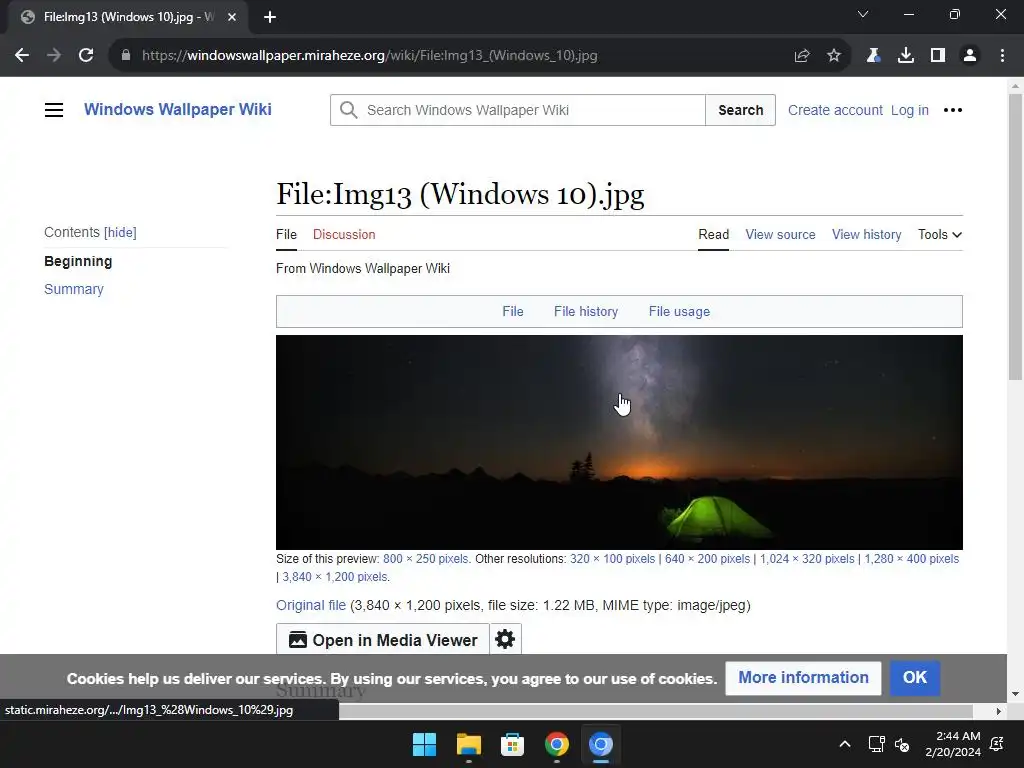Click the muted volume tray icon

click(902, 744)
